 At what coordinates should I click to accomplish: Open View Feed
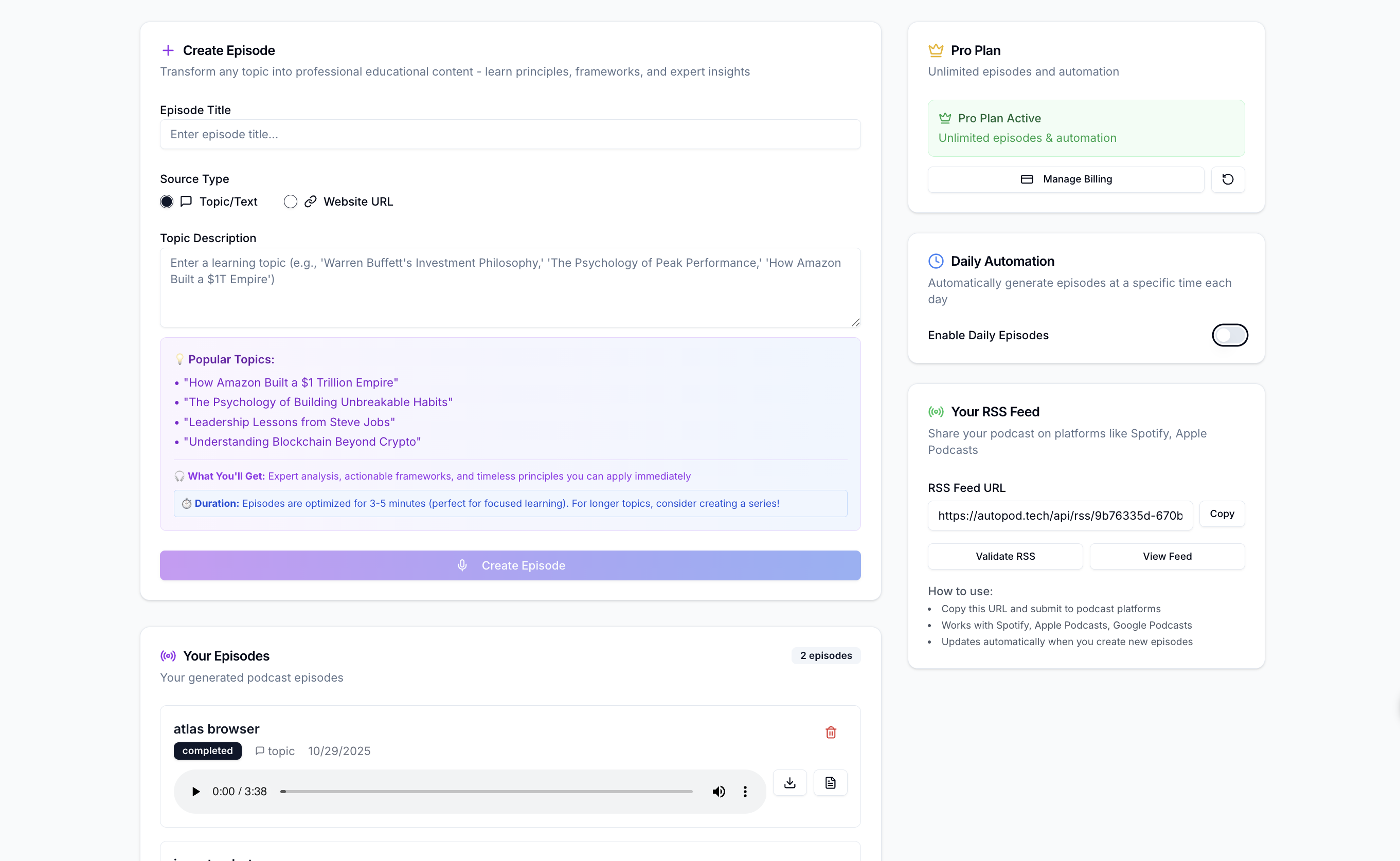coord(1166,556)
